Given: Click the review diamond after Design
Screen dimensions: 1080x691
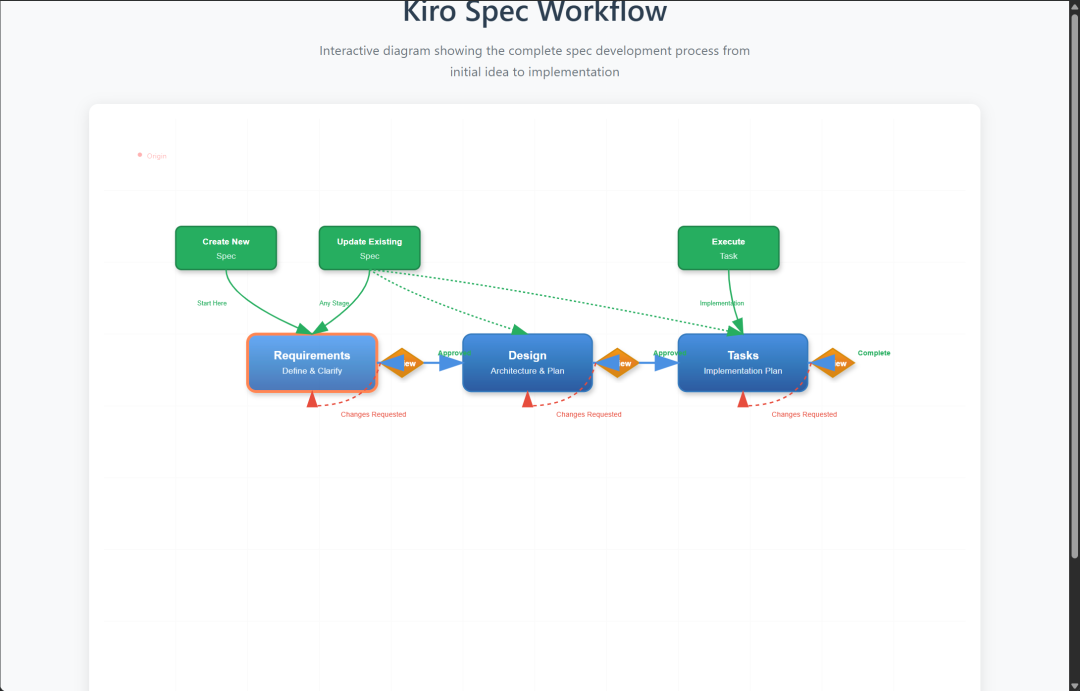Looking at the screenshot, I should click(x=617, y=363).
